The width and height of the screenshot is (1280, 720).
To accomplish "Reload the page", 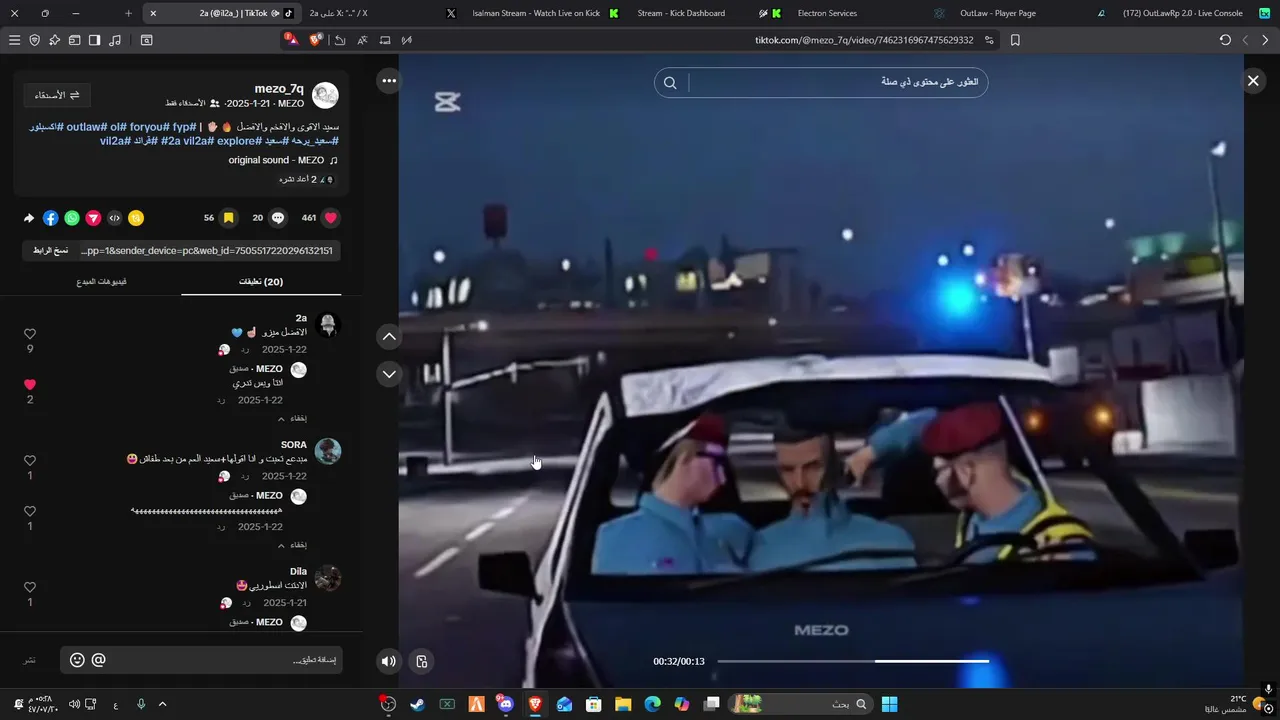I will [1225, 40].
